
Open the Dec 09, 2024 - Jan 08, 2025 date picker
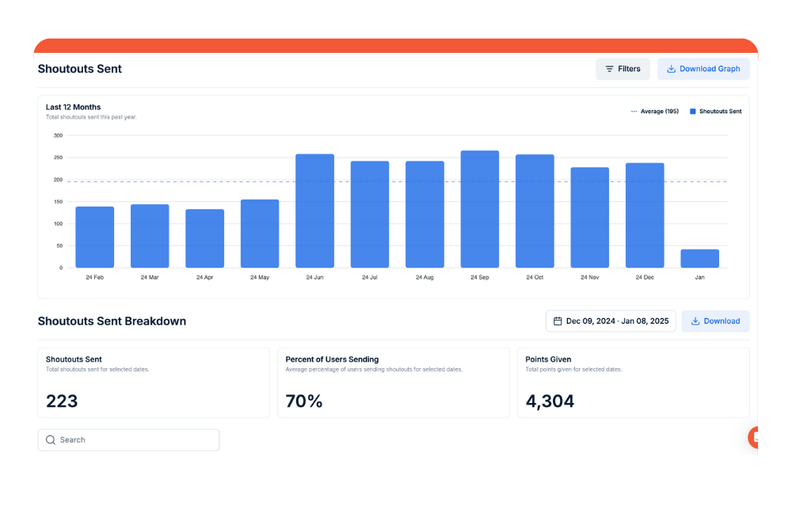tap(611, 321)
